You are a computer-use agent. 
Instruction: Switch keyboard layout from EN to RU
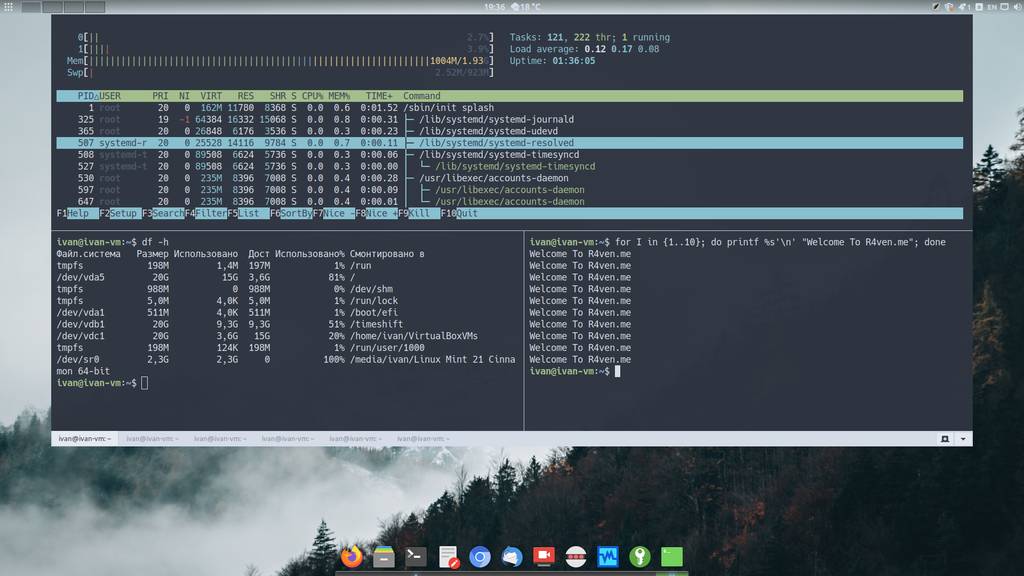(x=990, y=7)
